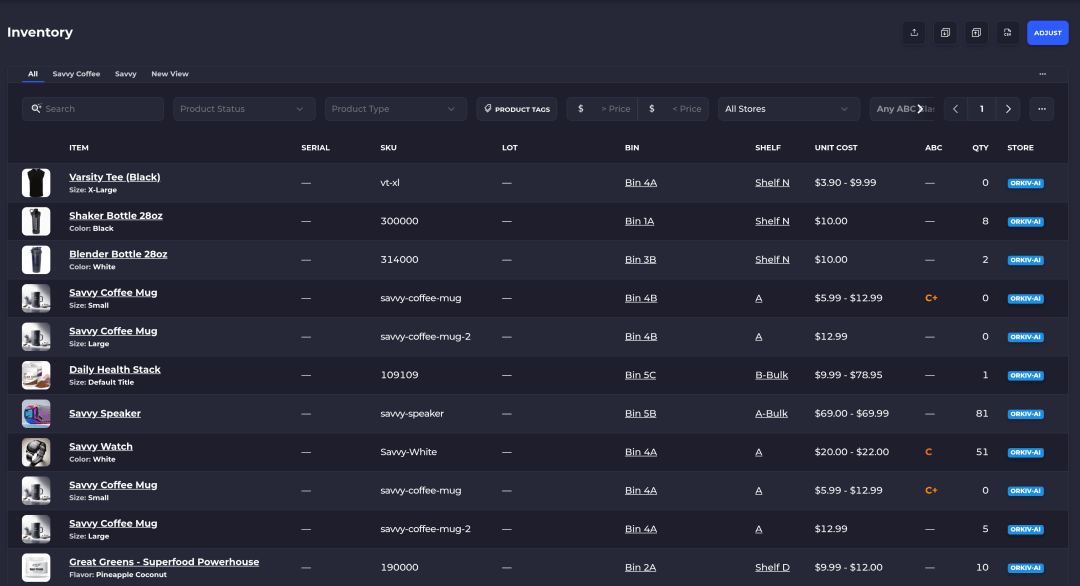Click Shaker Bottle 28oz product thumbnail

point(36,221)
